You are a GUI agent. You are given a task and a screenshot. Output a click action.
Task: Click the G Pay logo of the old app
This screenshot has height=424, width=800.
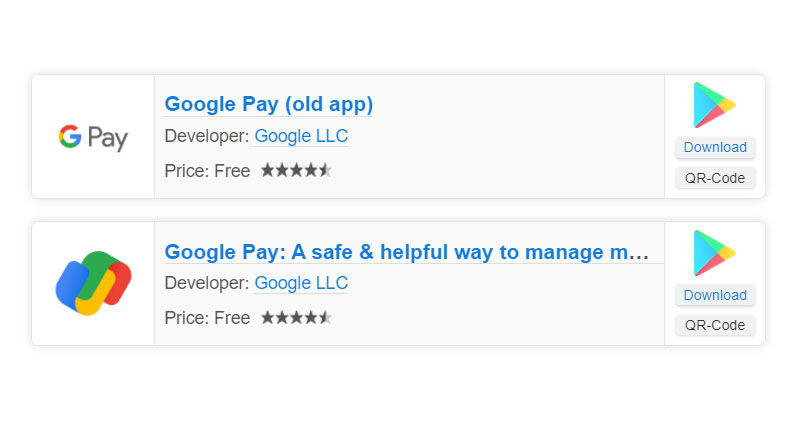point(93,137)
